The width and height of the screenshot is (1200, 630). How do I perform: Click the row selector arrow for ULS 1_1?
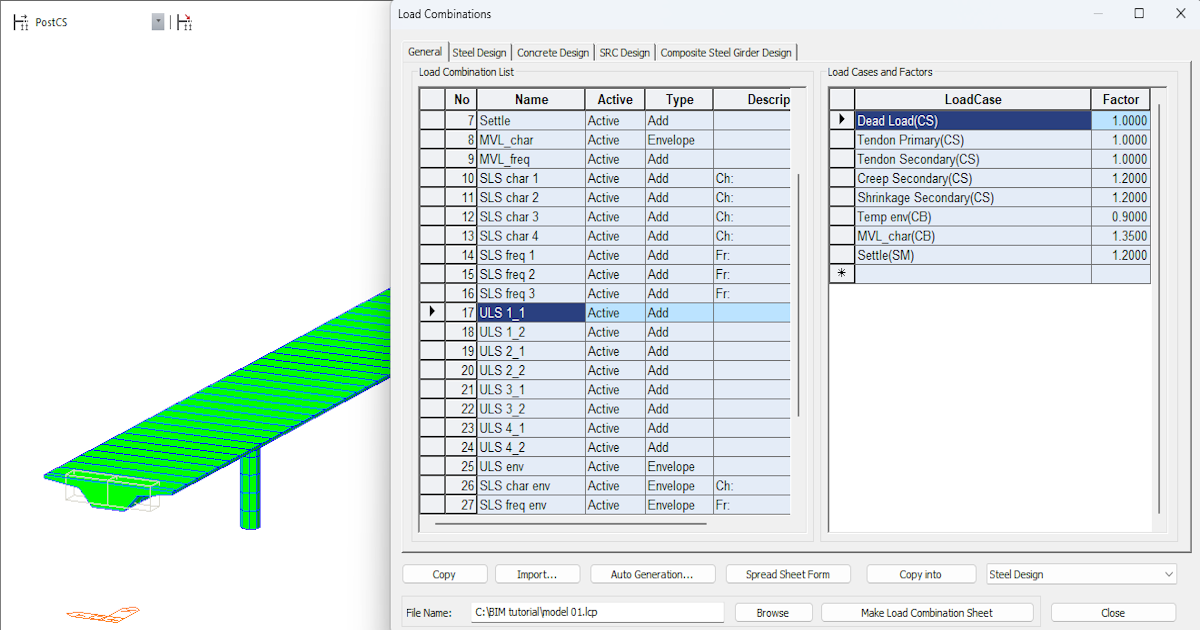click(x=432, y=313)
